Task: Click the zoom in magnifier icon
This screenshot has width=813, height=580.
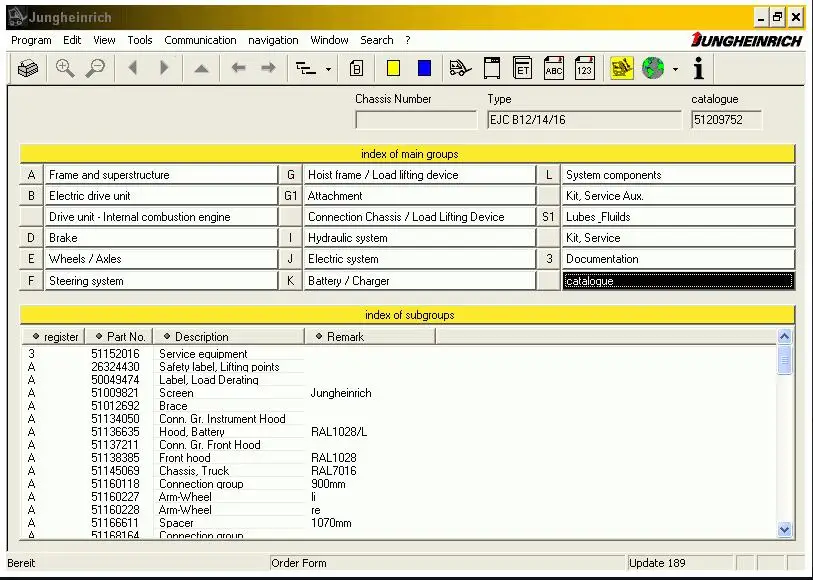Action: [65, 68]
